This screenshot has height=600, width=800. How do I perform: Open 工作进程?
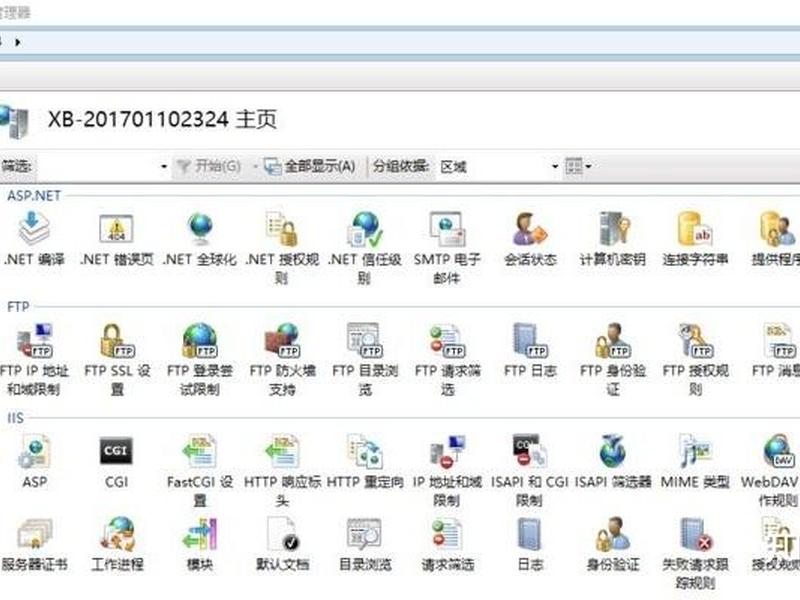[117, 544]
